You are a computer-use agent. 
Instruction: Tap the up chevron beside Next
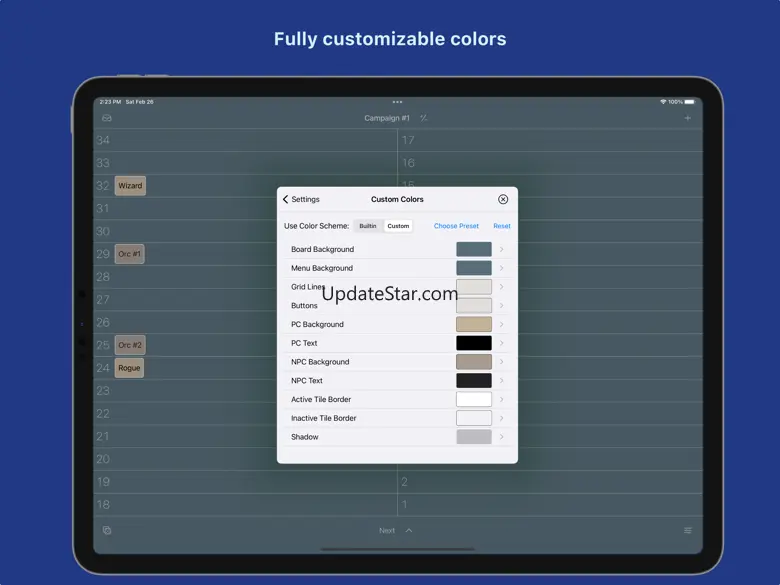click(x=409, y=530)
